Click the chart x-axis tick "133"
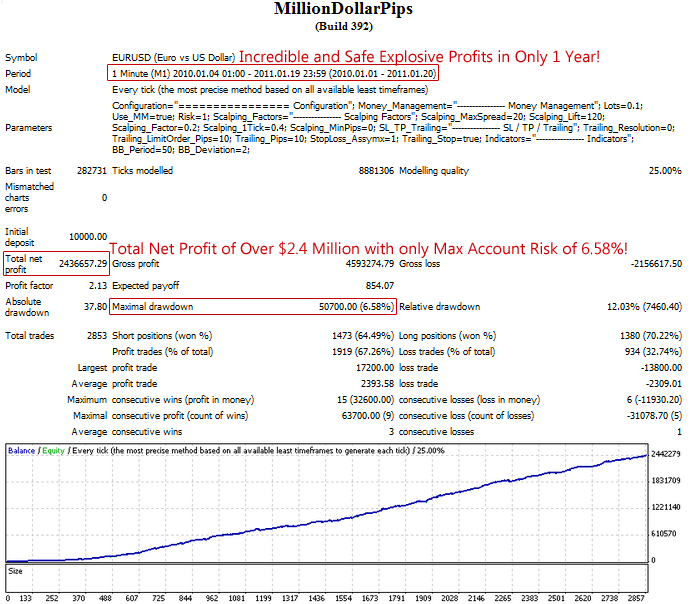Screen dimensions: 690x604 [x=26, y=598]
